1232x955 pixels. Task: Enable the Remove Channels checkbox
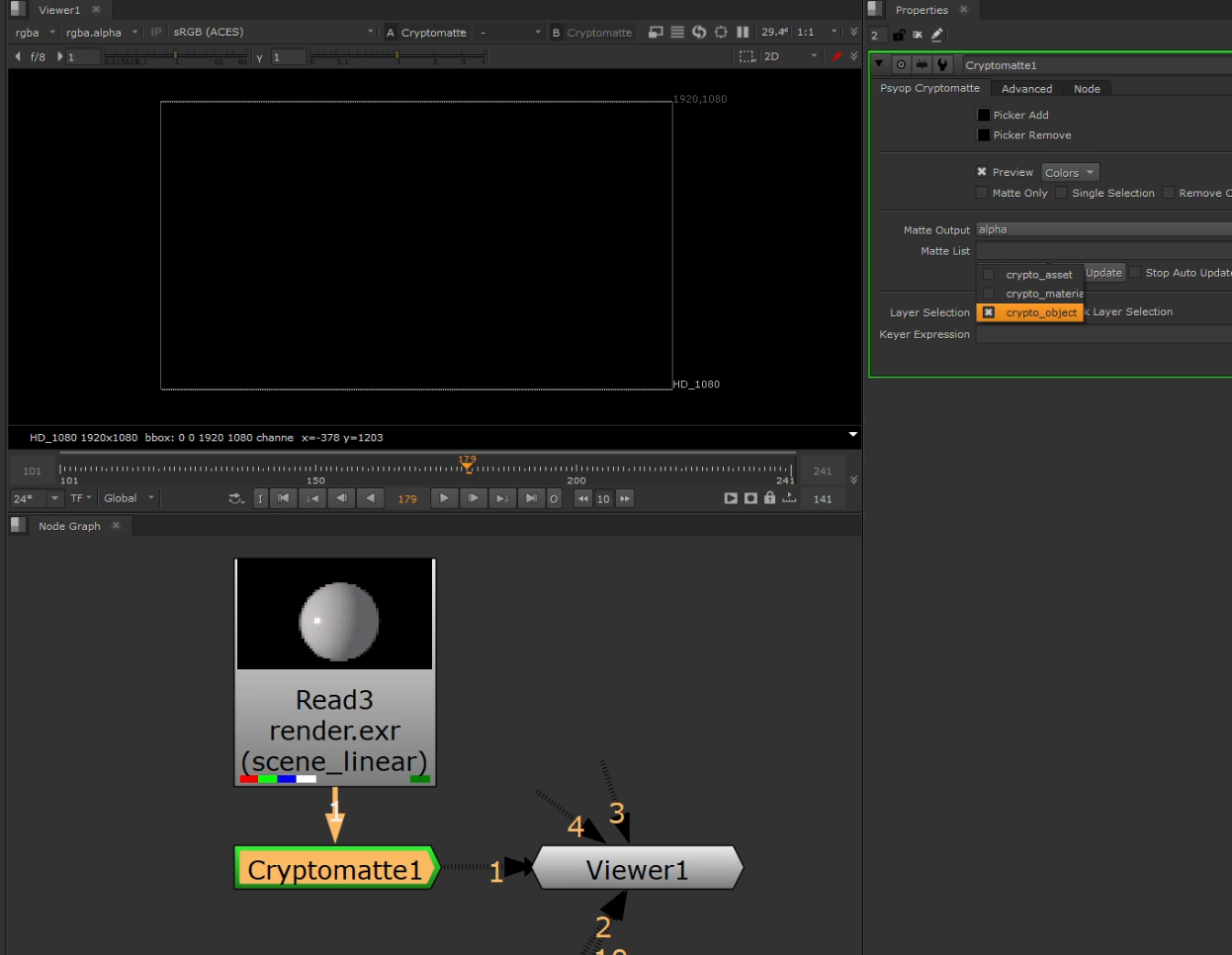[x=1168, y=193]
